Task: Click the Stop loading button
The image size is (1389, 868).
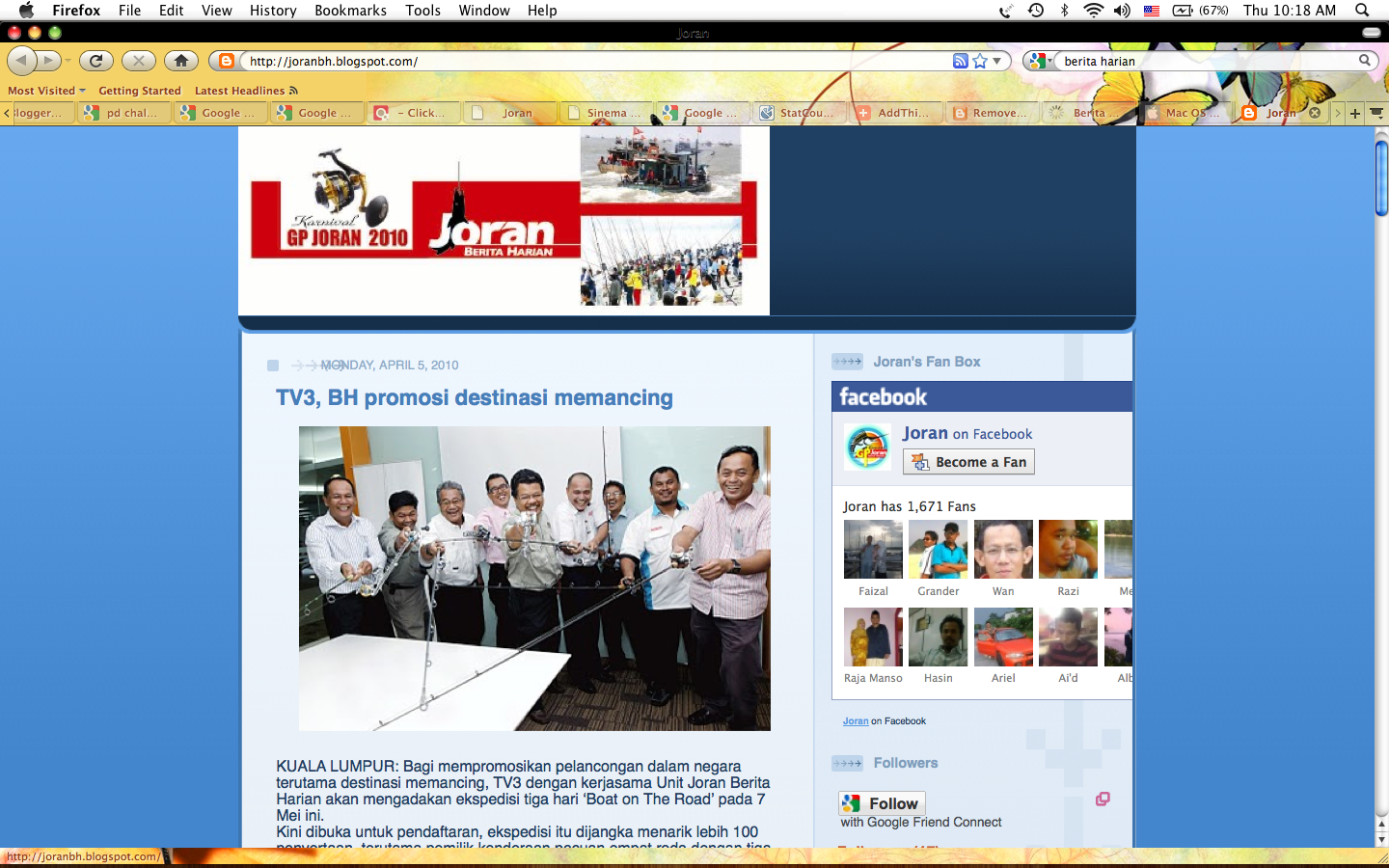Action: click(139, 61)
